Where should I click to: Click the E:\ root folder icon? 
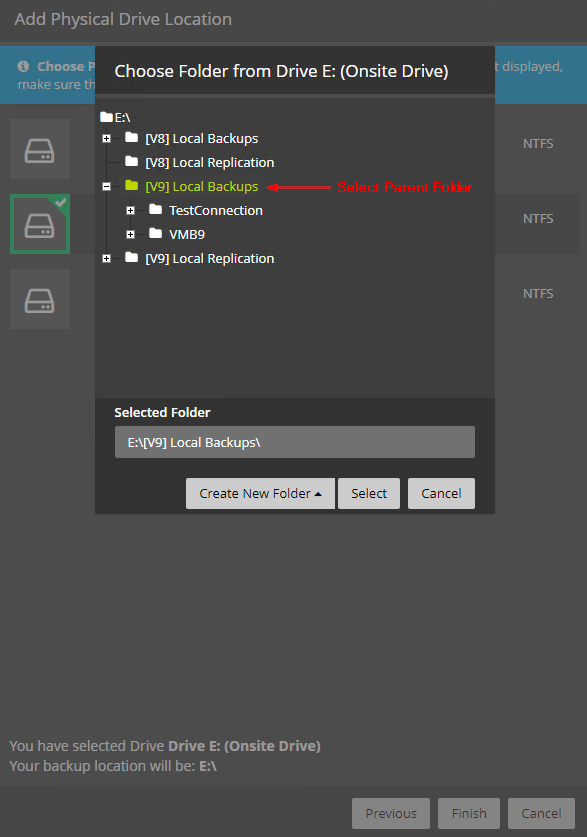106,117
